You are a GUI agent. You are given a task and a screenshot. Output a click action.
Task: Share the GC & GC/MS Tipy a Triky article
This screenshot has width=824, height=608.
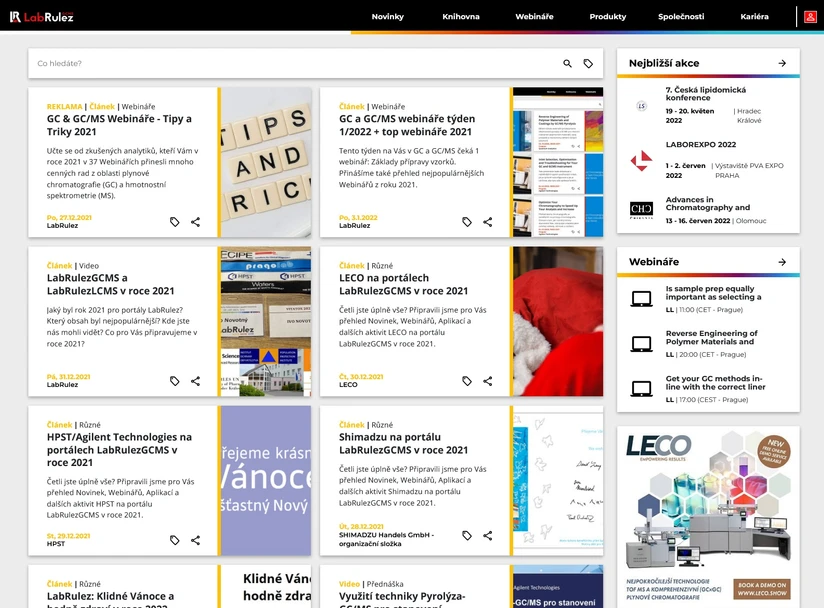click(195, 222)
